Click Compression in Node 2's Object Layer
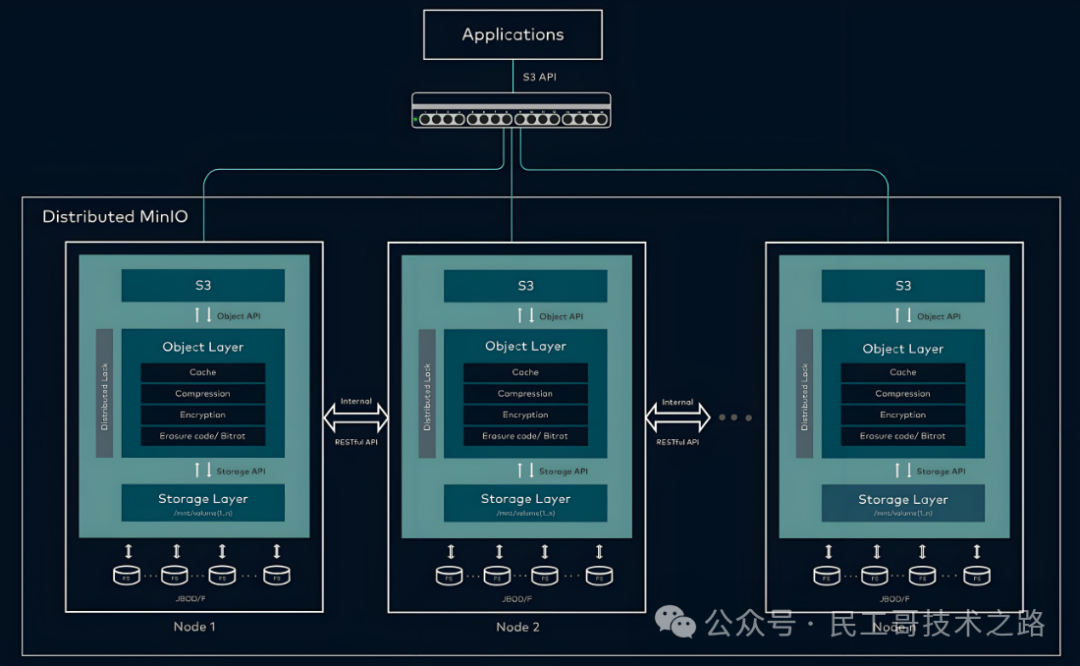The width and height of the screenshot is (1080, 666). point(526,393)
